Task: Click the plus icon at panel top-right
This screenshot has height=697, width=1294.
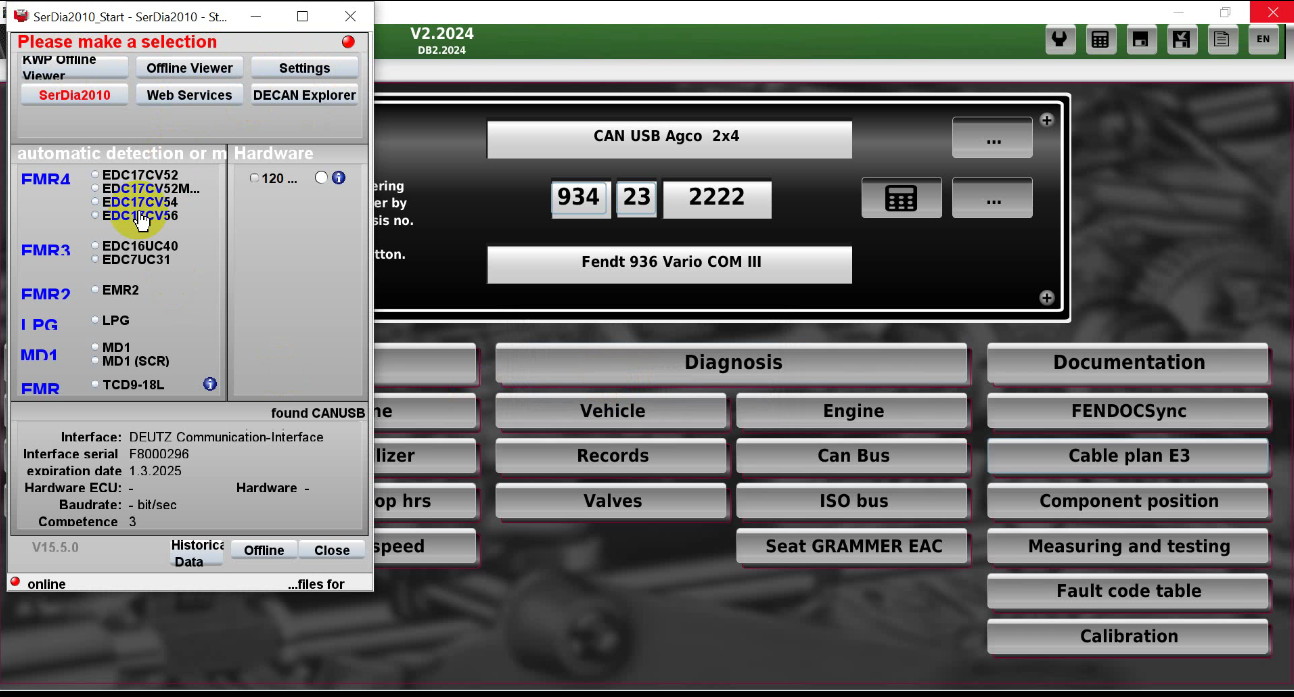Action: [1046, 121]
